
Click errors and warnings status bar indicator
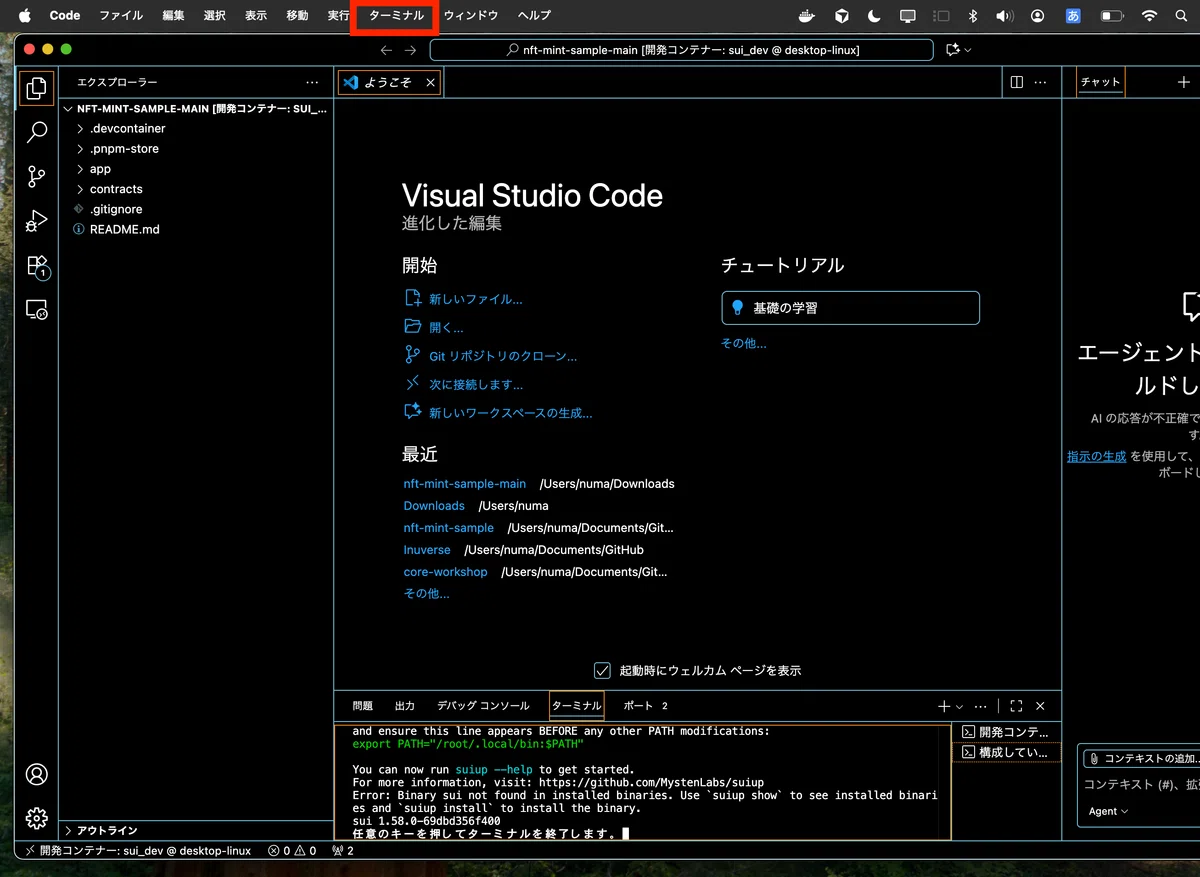[292, 851]
